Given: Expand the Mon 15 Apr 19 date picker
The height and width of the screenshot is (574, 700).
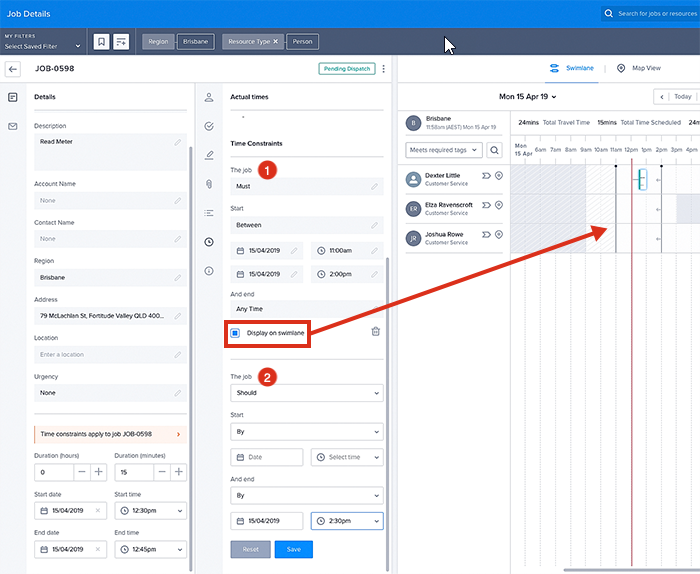Looking at the screenshot, I should pos(528,96).
